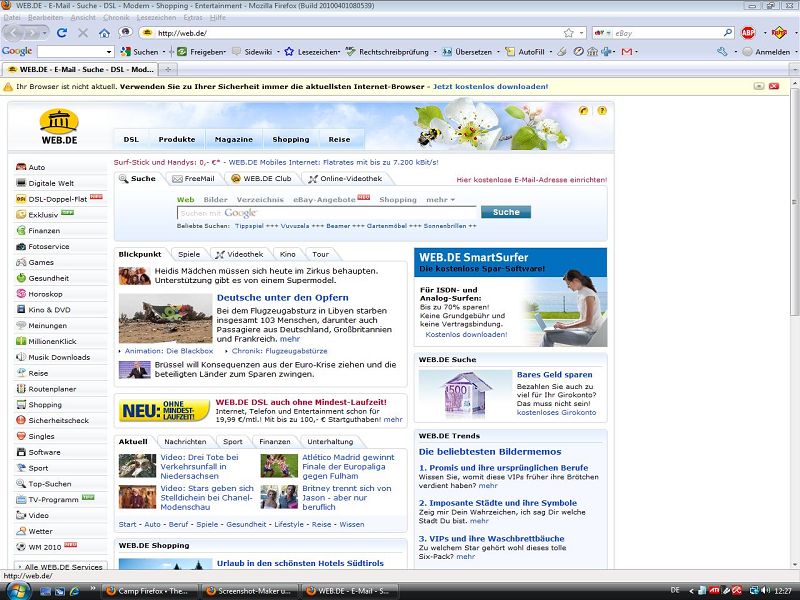Click the Stop loading X icon
Viewport: 800px width, 600px height.
tap(83, 33)
